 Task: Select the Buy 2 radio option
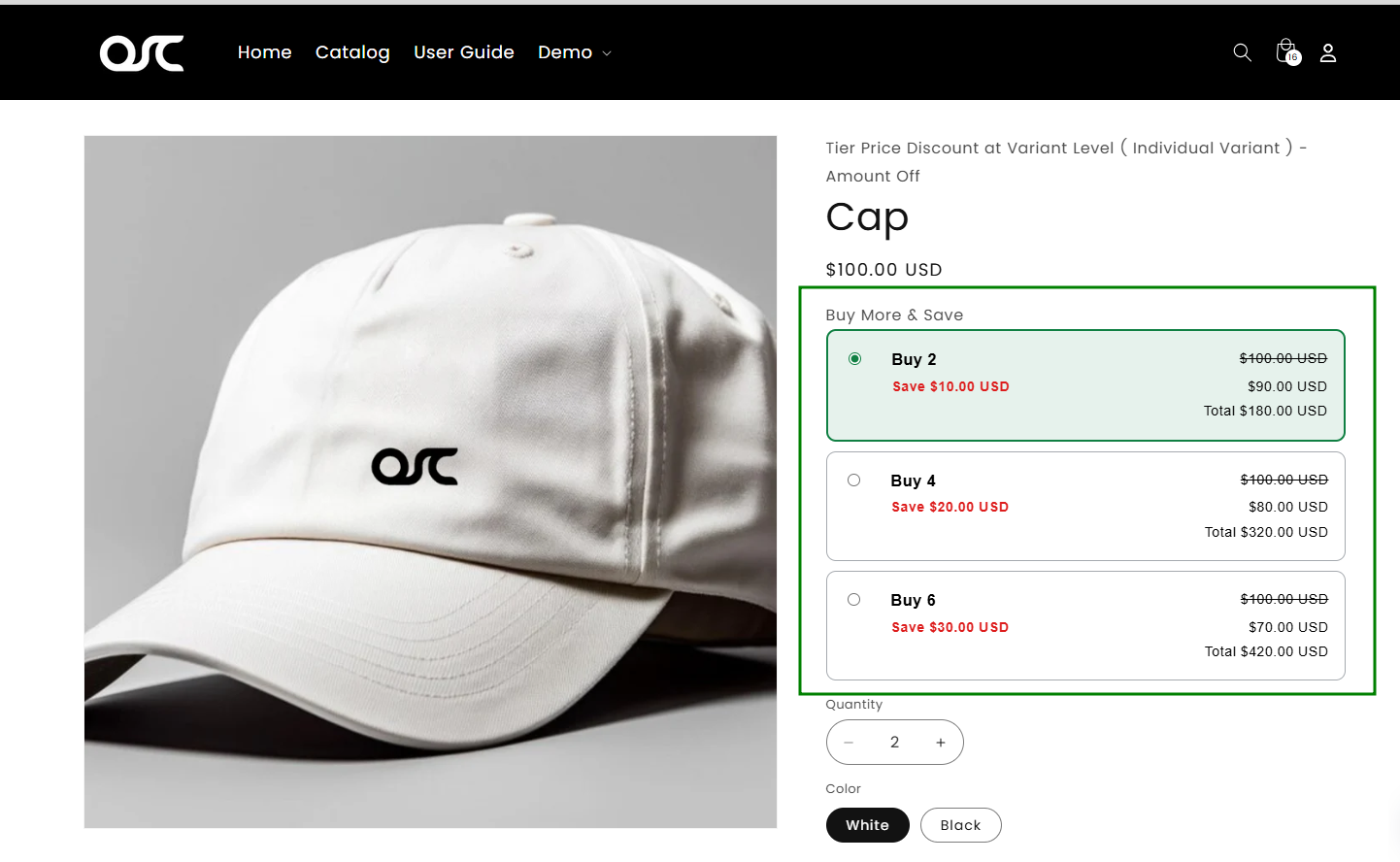pos(854,359)
